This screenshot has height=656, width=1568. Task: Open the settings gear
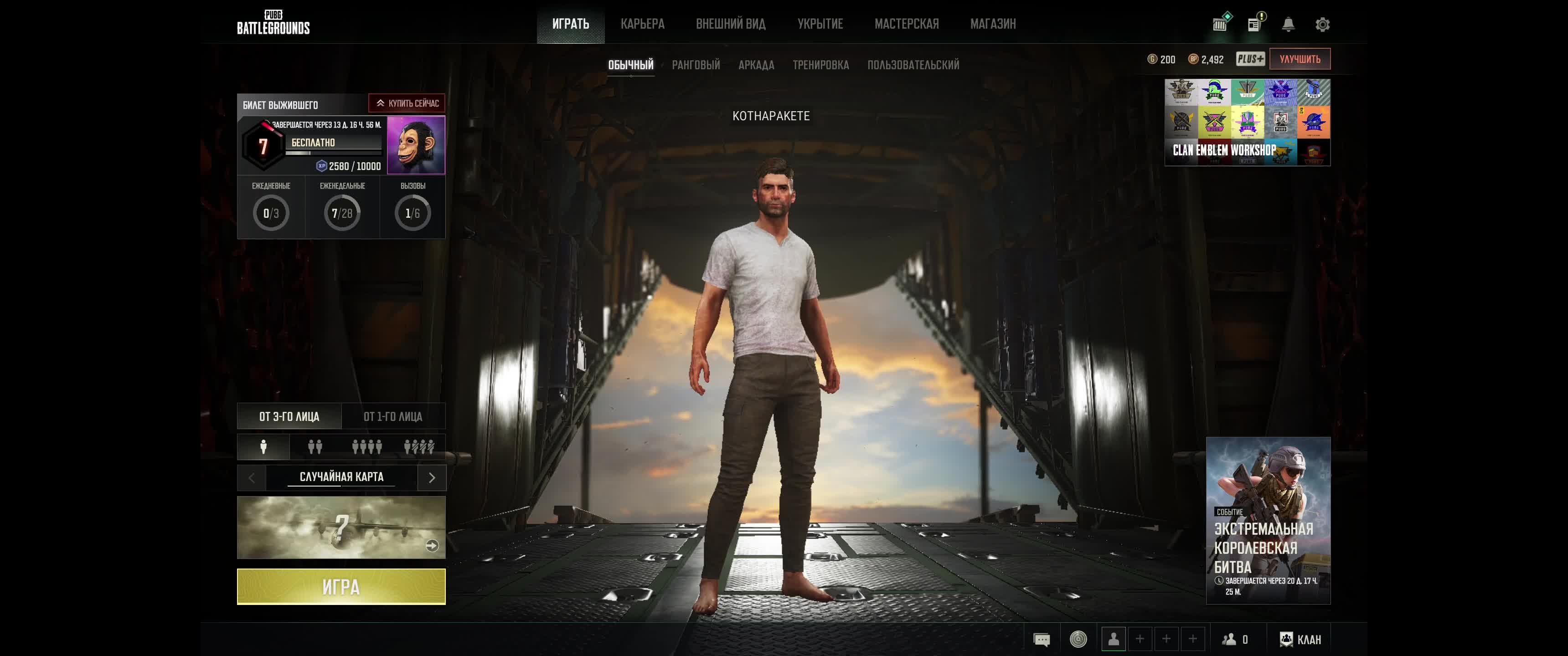point(1322,24)
